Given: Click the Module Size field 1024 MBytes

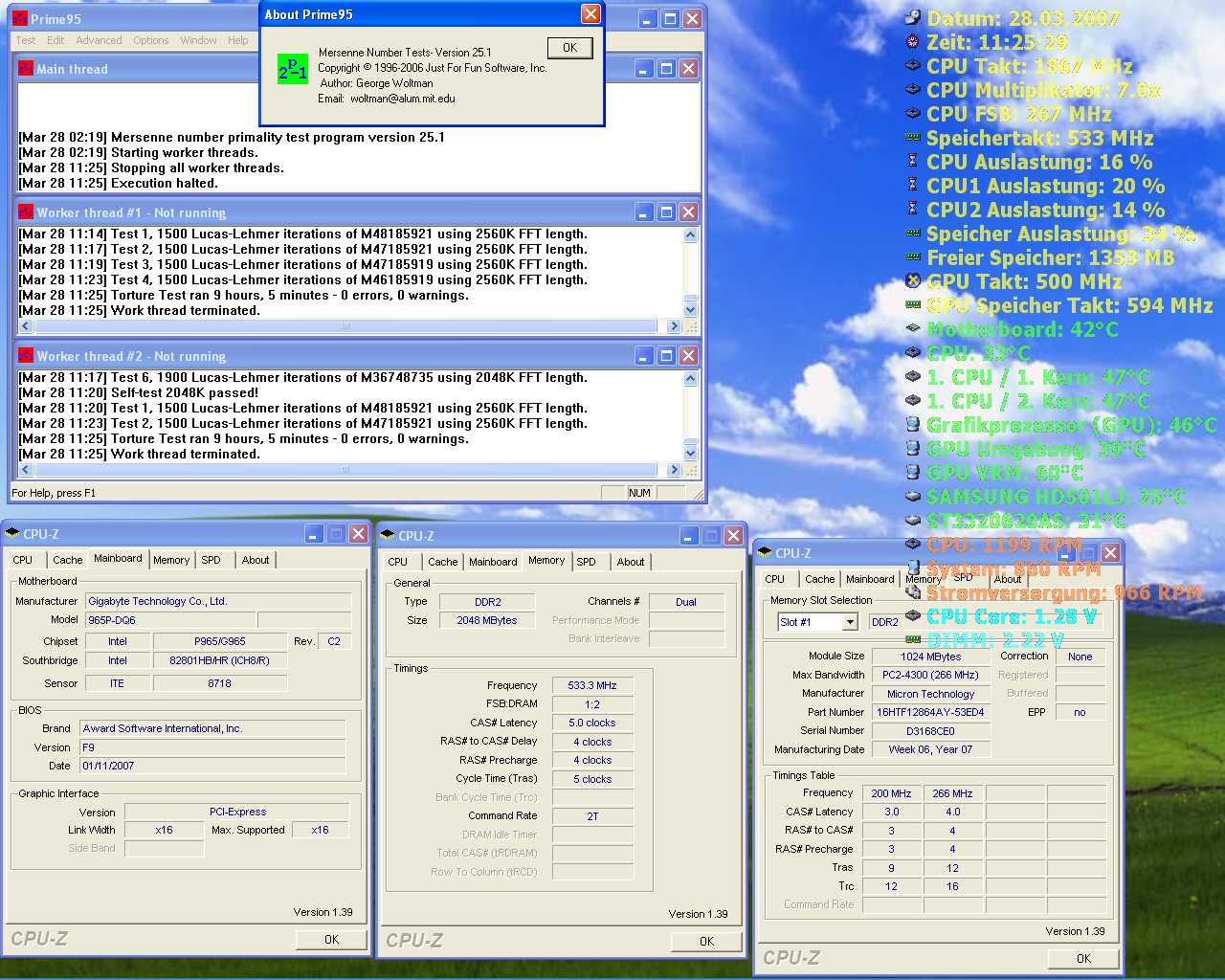Looking at the screenshot, I should (x=930, y=657).
